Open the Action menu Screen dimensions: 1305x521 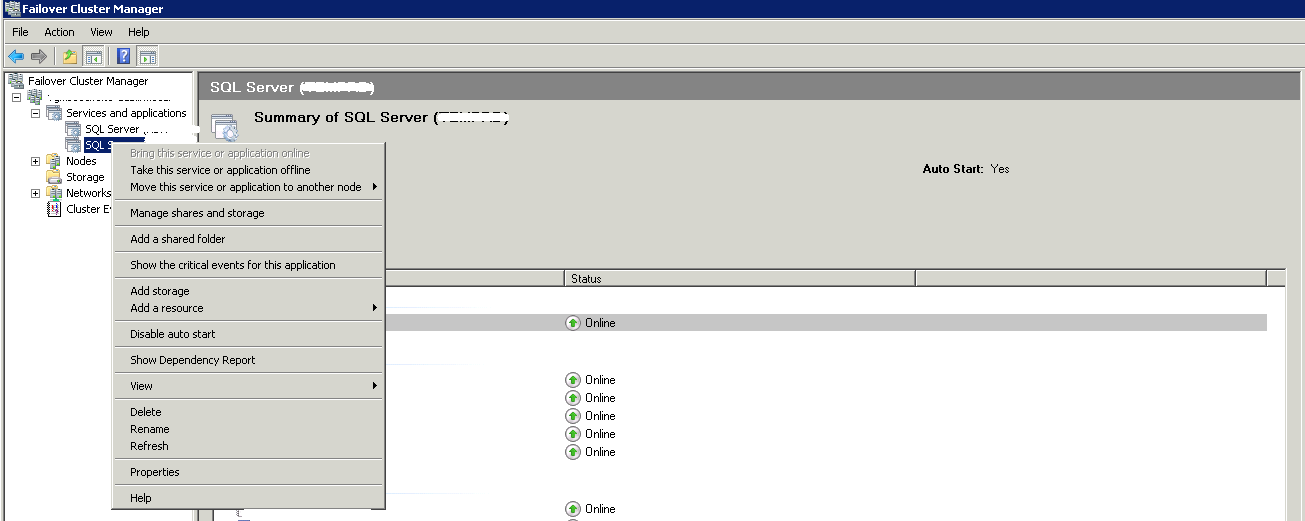(x=60, y=32)
